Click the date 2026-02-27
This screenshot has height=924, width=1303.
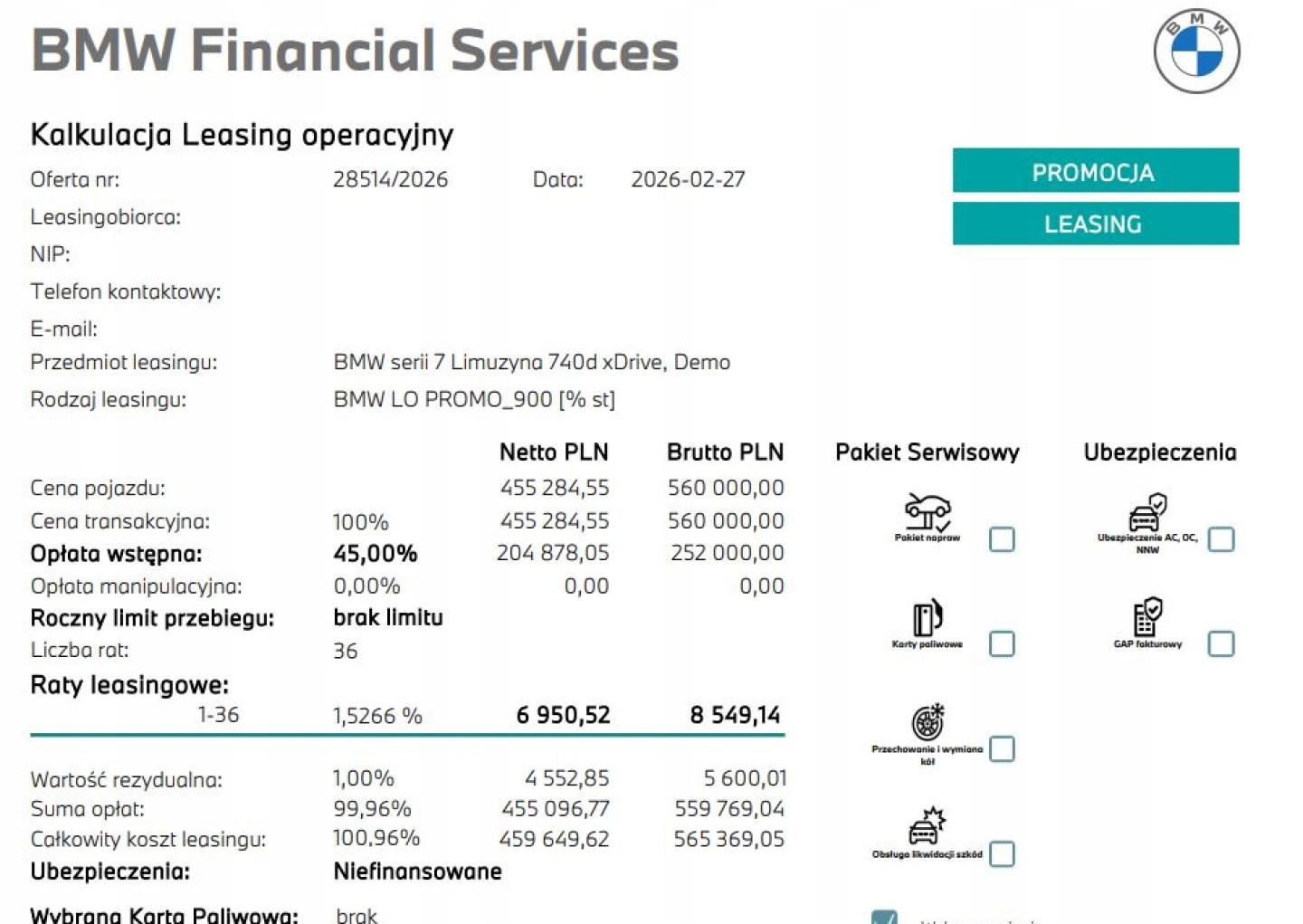(x=688, y=179)
